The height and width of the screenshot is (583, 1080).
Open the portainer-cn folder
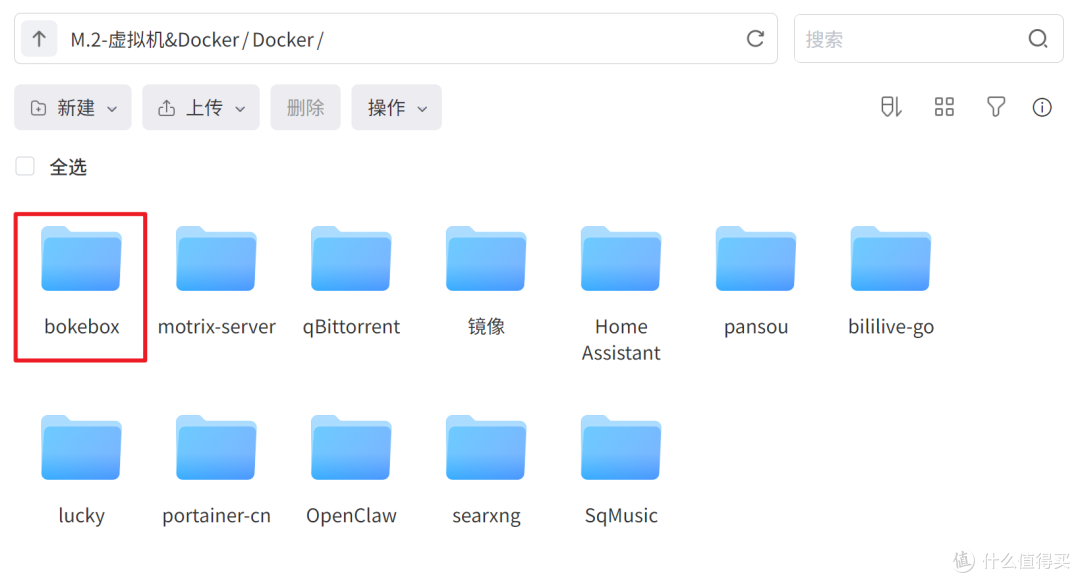[x=216, y=448]
